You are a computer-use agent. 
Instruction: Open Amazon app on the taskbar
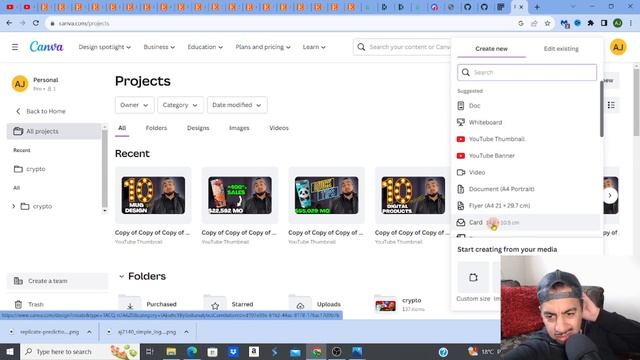click(x=254, y=351)
